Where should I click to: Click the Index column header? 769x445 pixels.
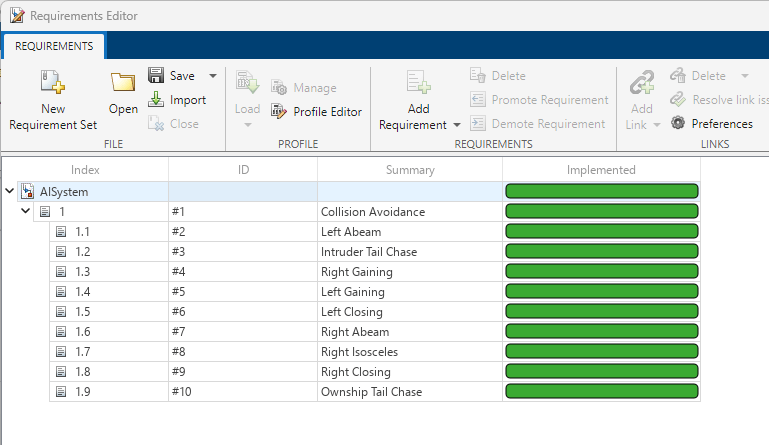tap(85, 170)
